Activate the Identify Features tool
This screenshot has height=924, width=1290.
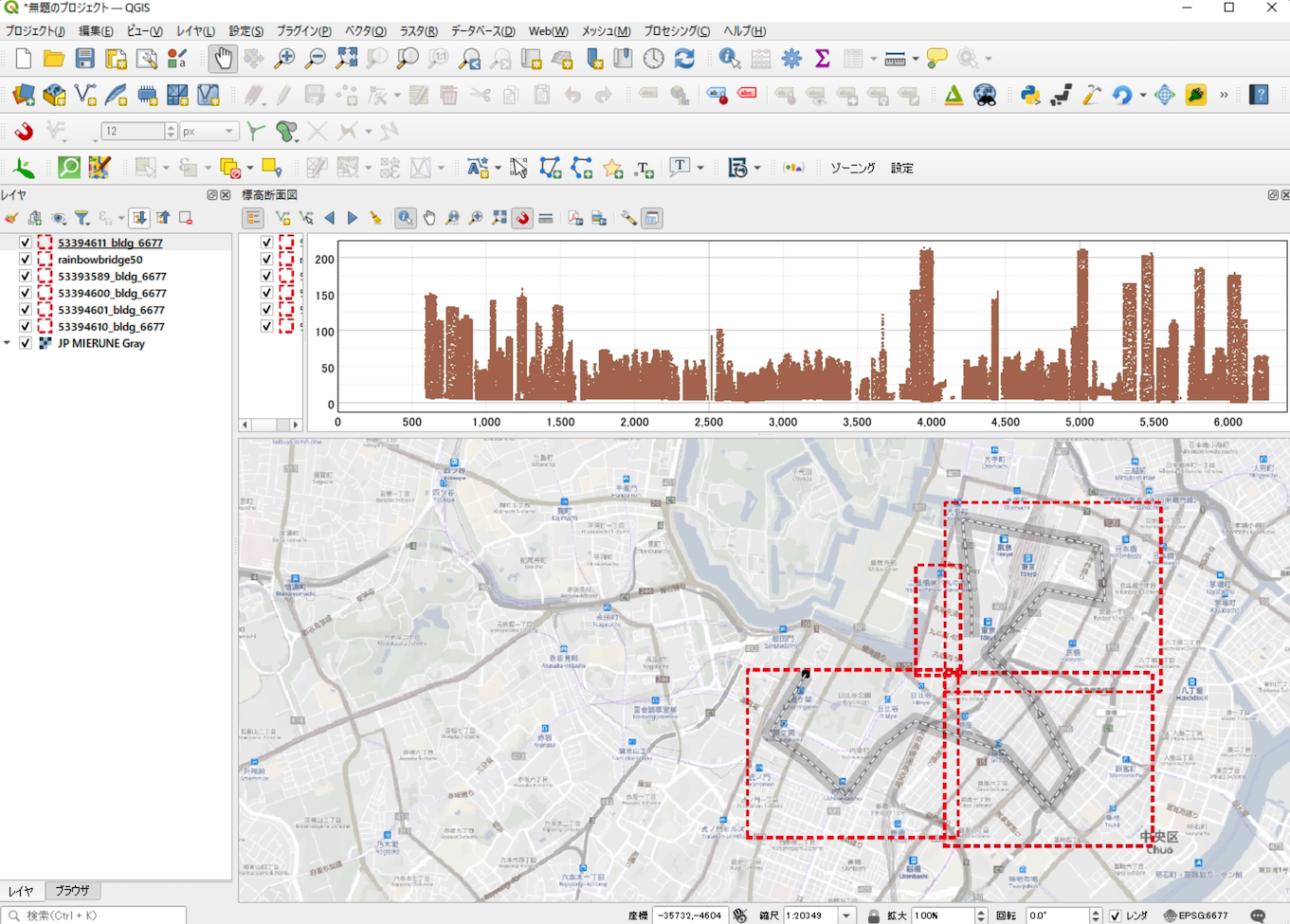(x=729, y=59)
